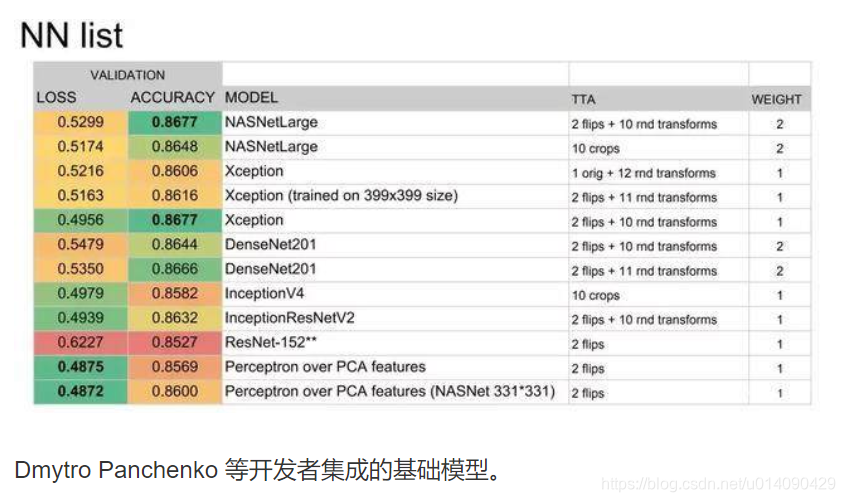The width and height of the screenshot is (845, 502).
Task: Select loss value 0.5163
Action: tap(80, 196)
